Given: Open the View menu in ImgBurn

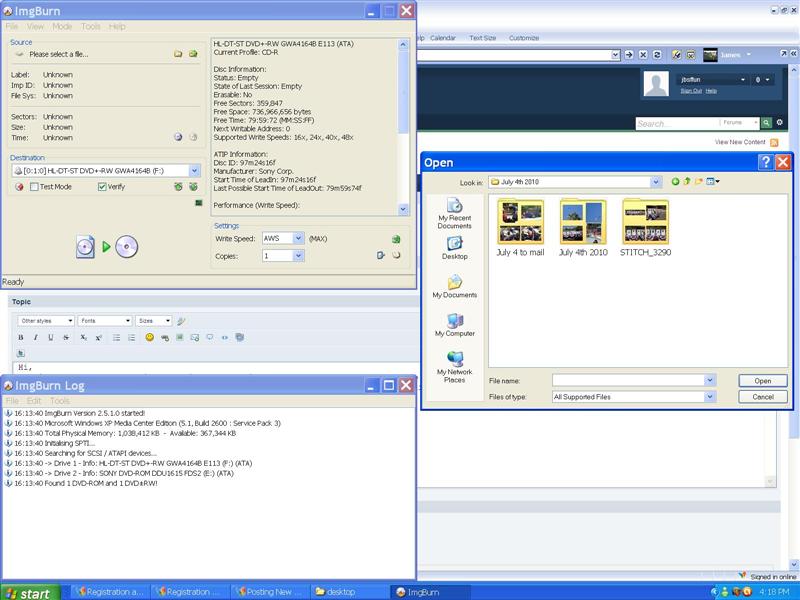Looking at the screenshot, I should coord(35,27).
